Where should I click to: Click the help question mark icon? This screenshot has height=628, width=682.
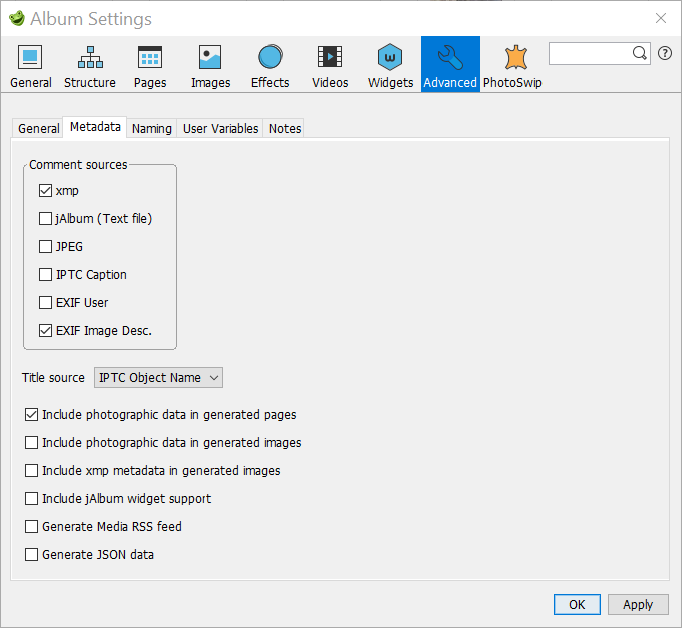pyautogui.click(x=665, y=53)
